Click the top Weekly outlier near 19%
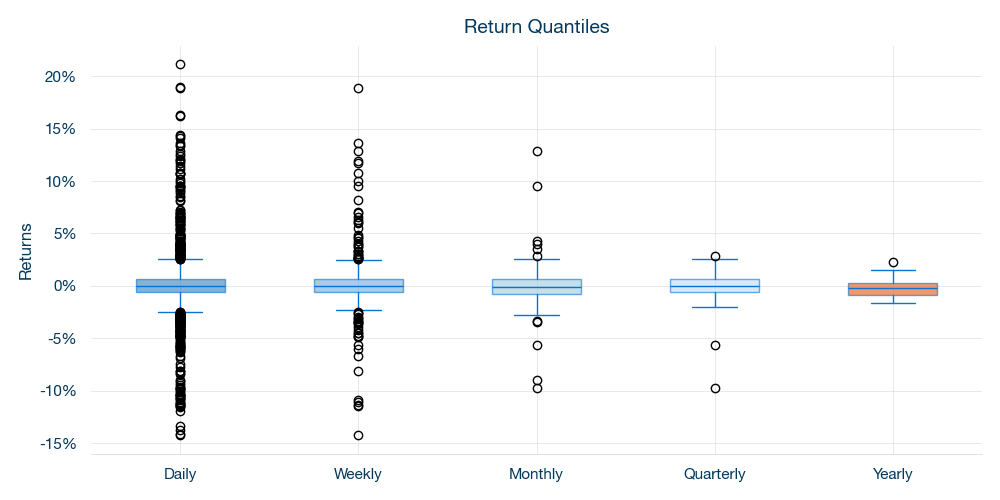Image resolution: width=1000 pixels, height=500 pixels. (x=358, y=88)
